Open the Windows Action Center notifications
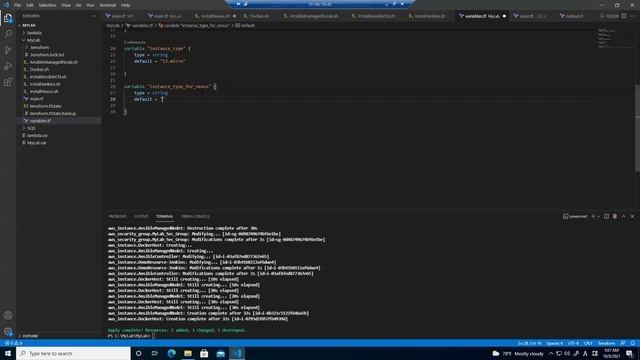 [629, 353]
